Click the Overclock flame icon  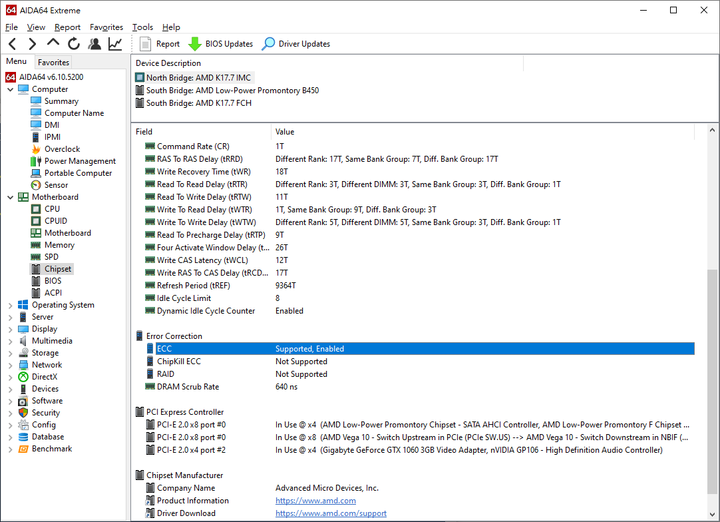36,149
